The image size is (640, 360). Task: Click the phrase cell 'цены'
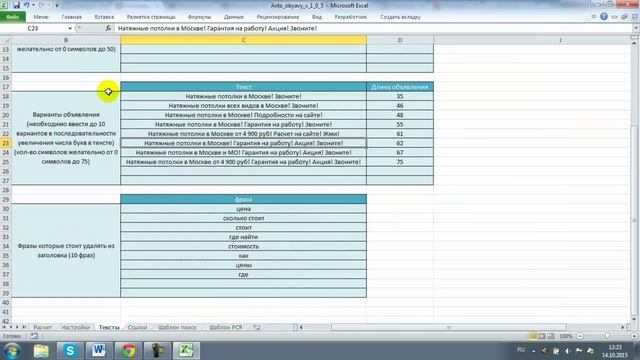coord(243,265)
